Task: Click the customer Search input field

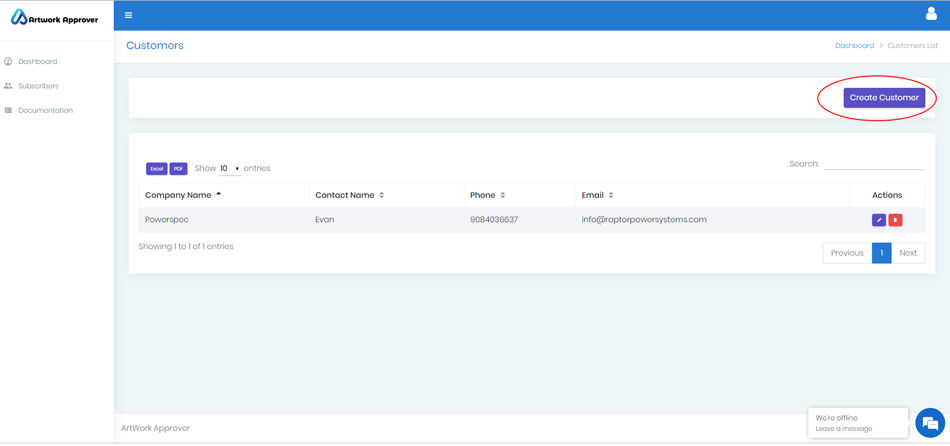Action: pyautogui.click(x=874, y=164)
